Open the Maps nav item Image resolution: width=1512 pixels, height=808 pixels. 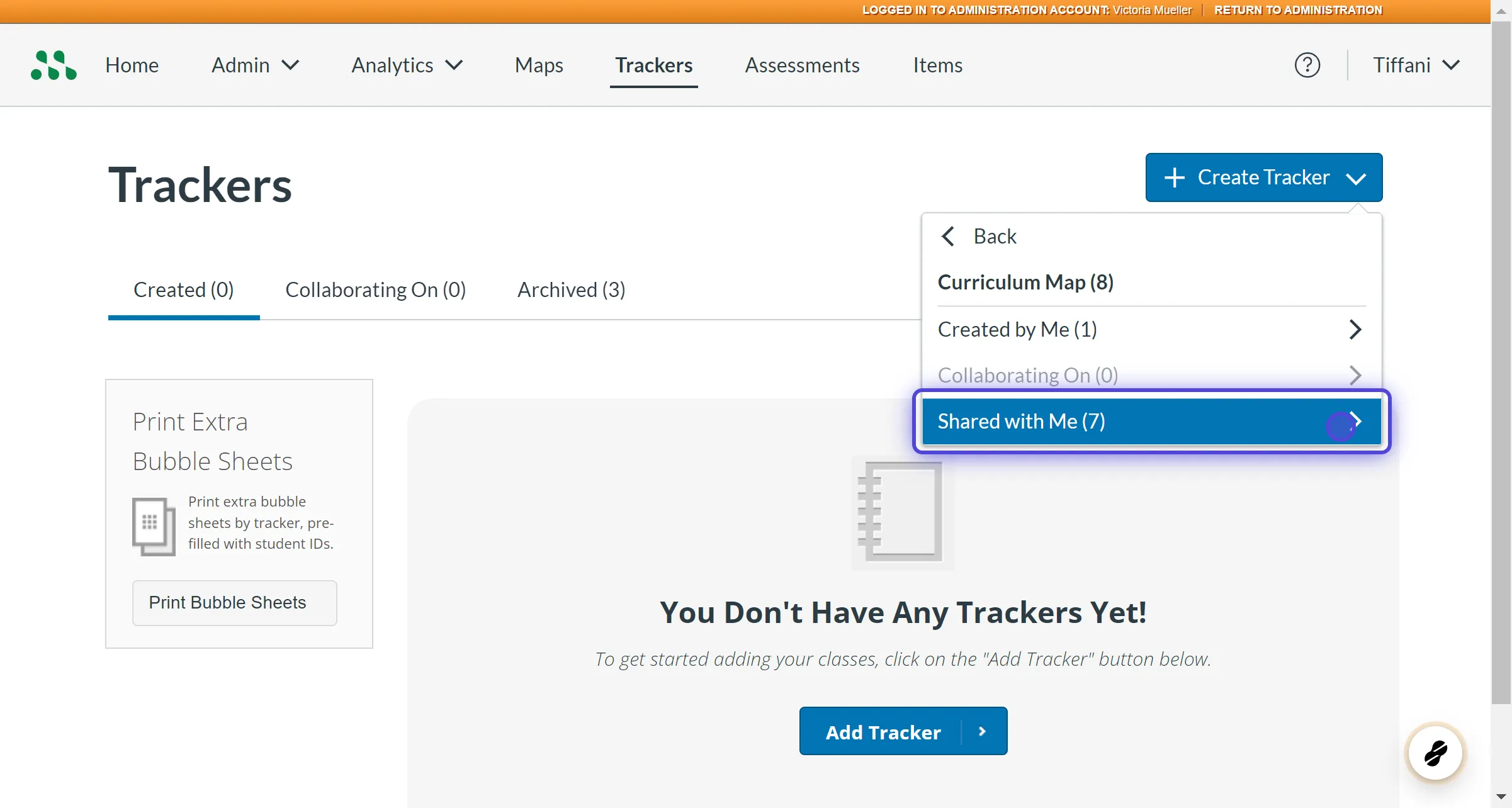coord(539,65)
